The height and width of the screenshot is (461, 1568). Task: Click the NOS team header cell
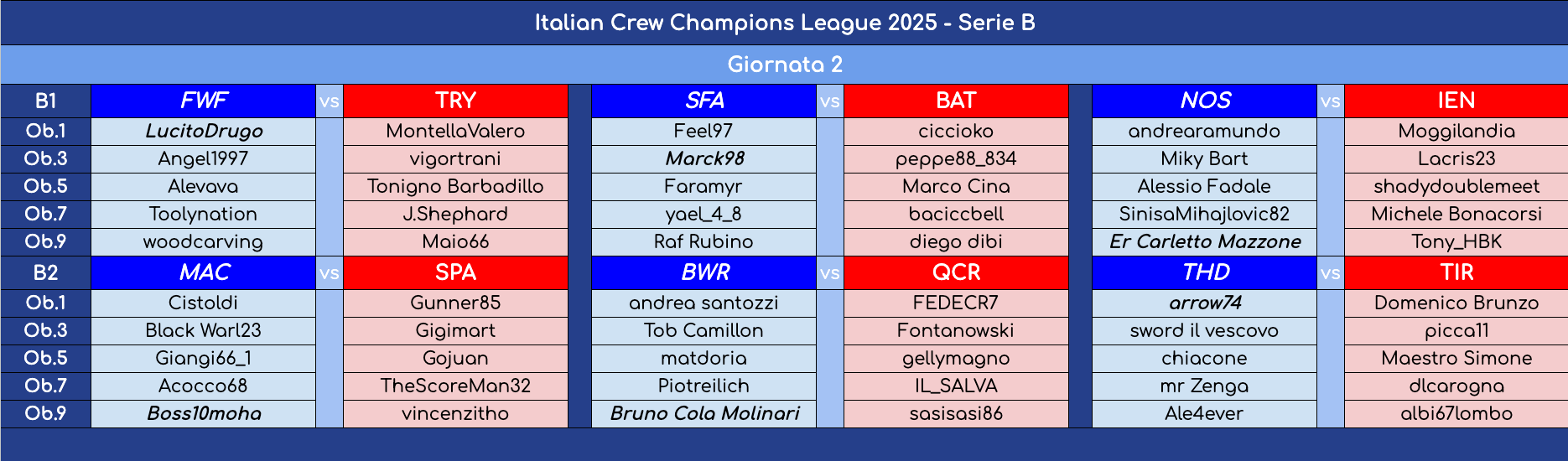[x=1204, y=101]
